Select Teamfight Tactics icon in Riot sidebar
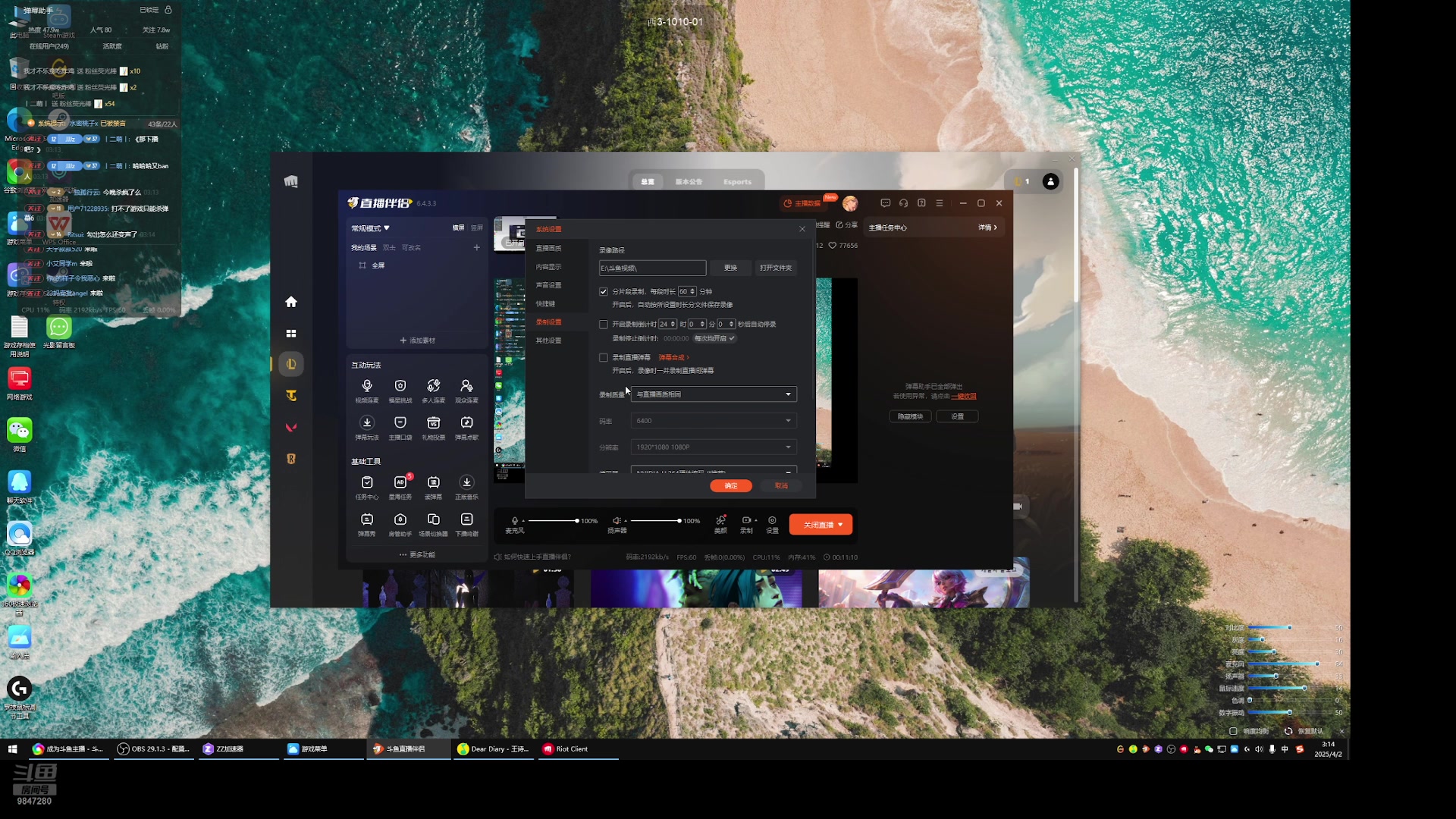The height and width of the screenshot is (819, 1456). [x=291, y=396]
